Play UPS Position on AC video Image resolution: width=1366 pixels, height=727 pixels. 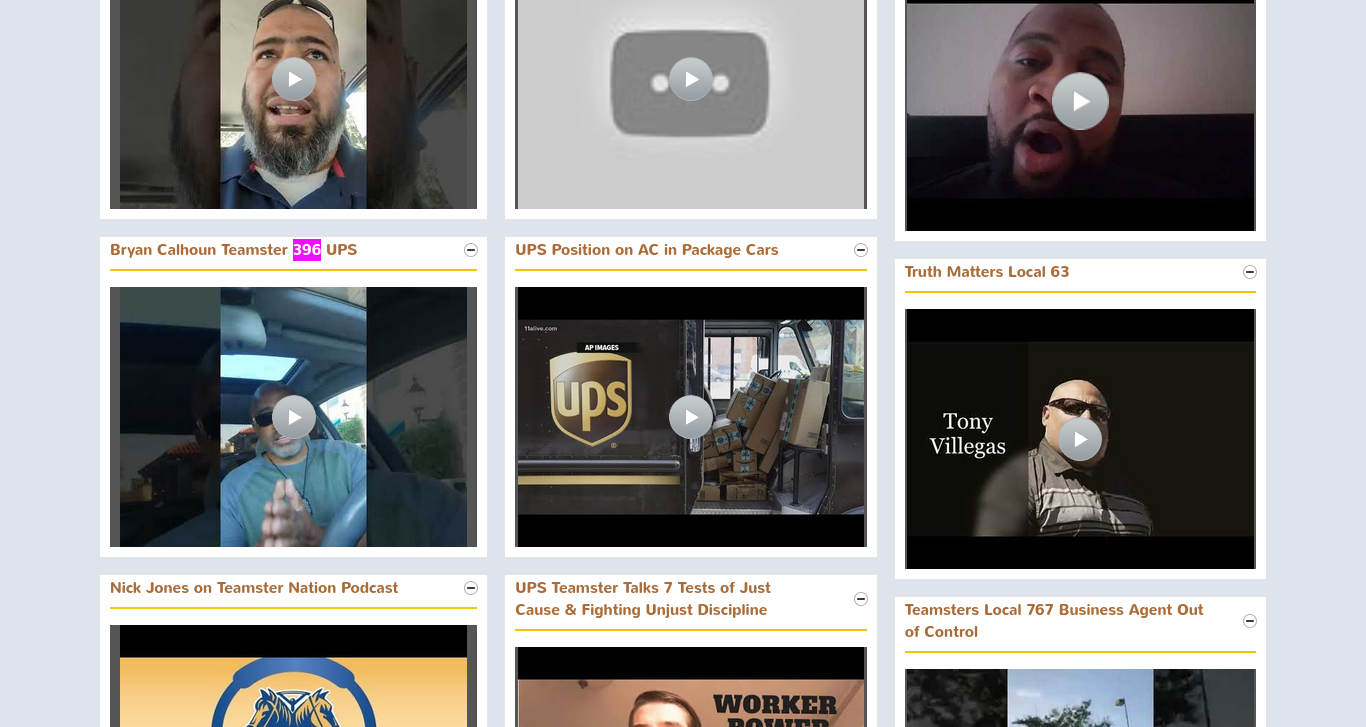(691, 417)
